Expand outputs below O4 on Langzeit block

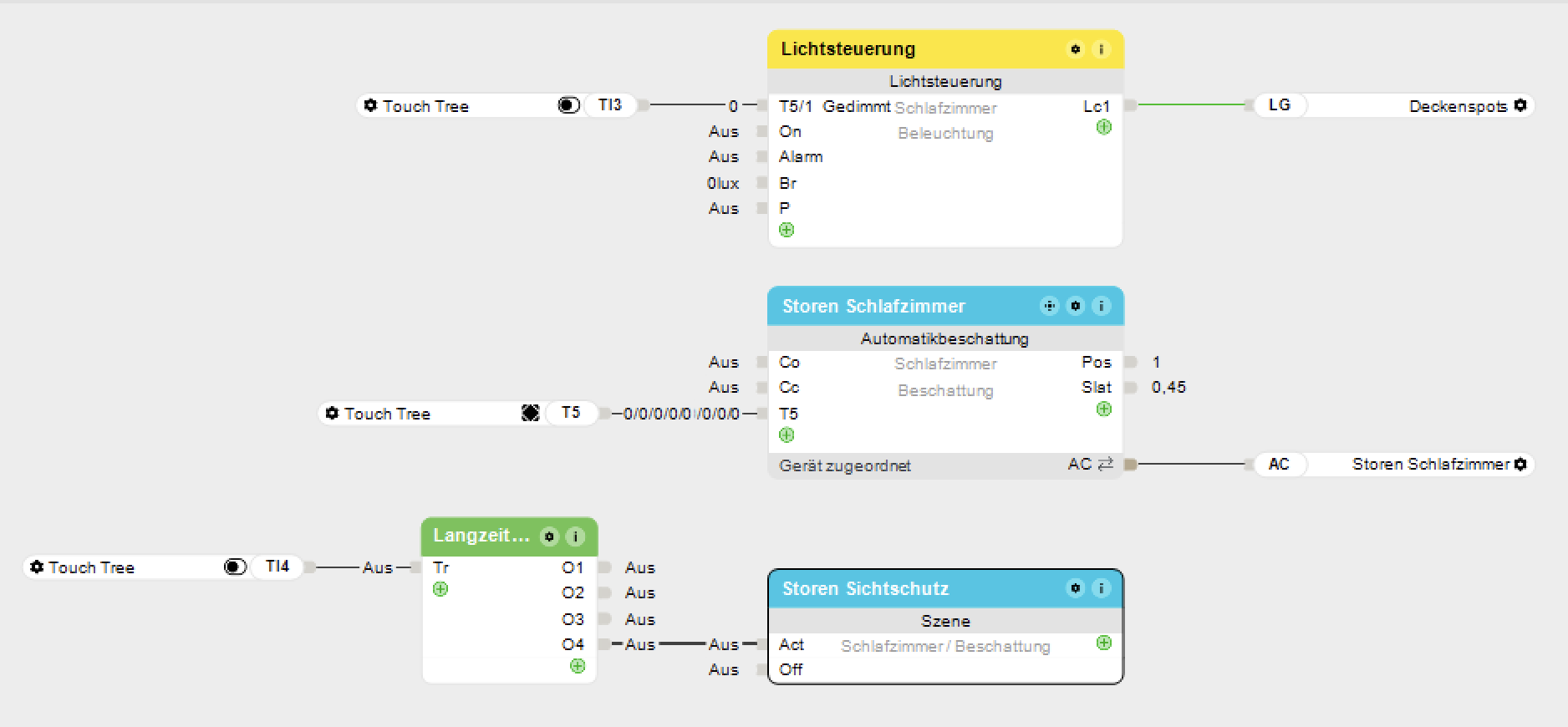578,666
